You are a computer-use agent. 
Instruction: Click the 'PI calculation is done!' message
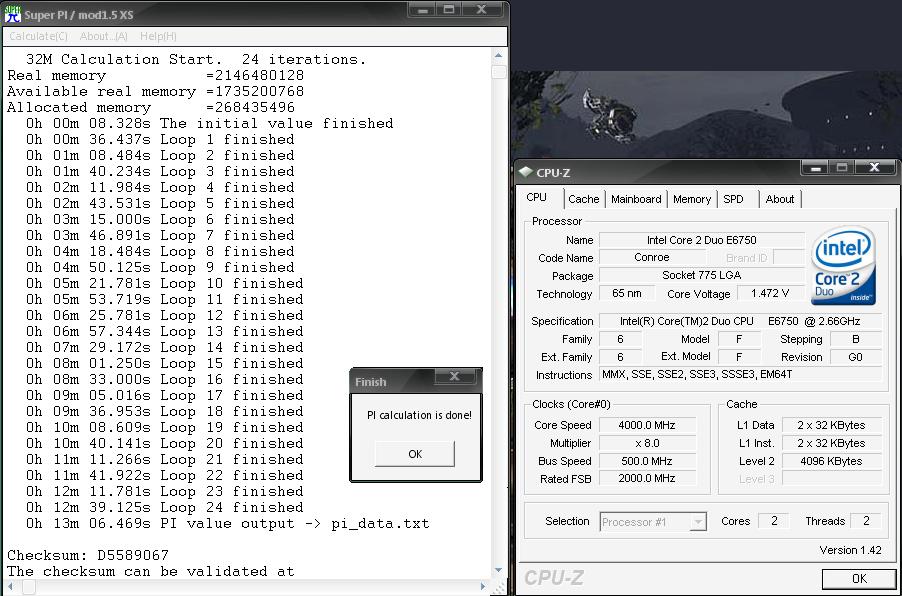click(419, 415)
